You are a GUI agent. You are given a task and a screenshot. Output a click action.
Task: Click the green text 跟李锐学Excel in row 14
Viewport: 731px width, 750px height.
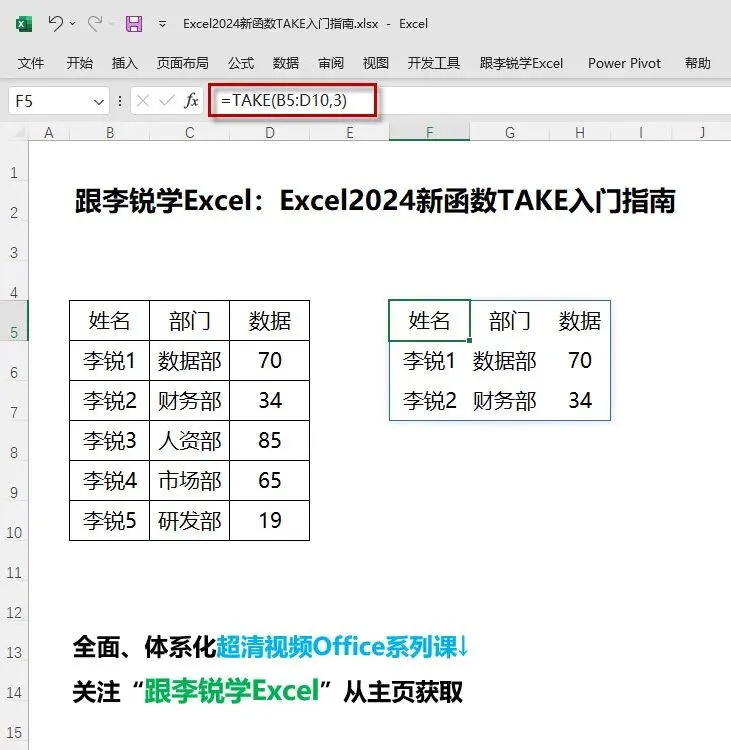[x=232, y=691]
